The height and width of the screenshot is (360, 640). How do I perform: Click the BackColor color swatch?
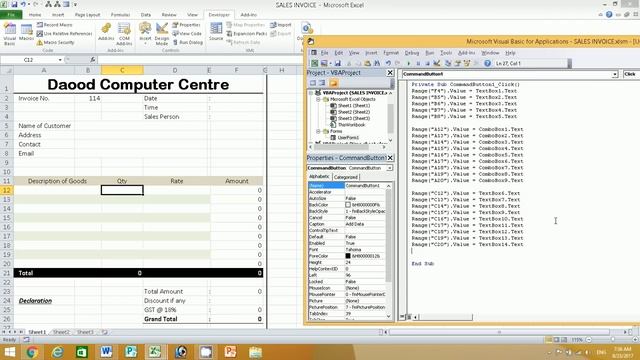click(x=348, y=205)
